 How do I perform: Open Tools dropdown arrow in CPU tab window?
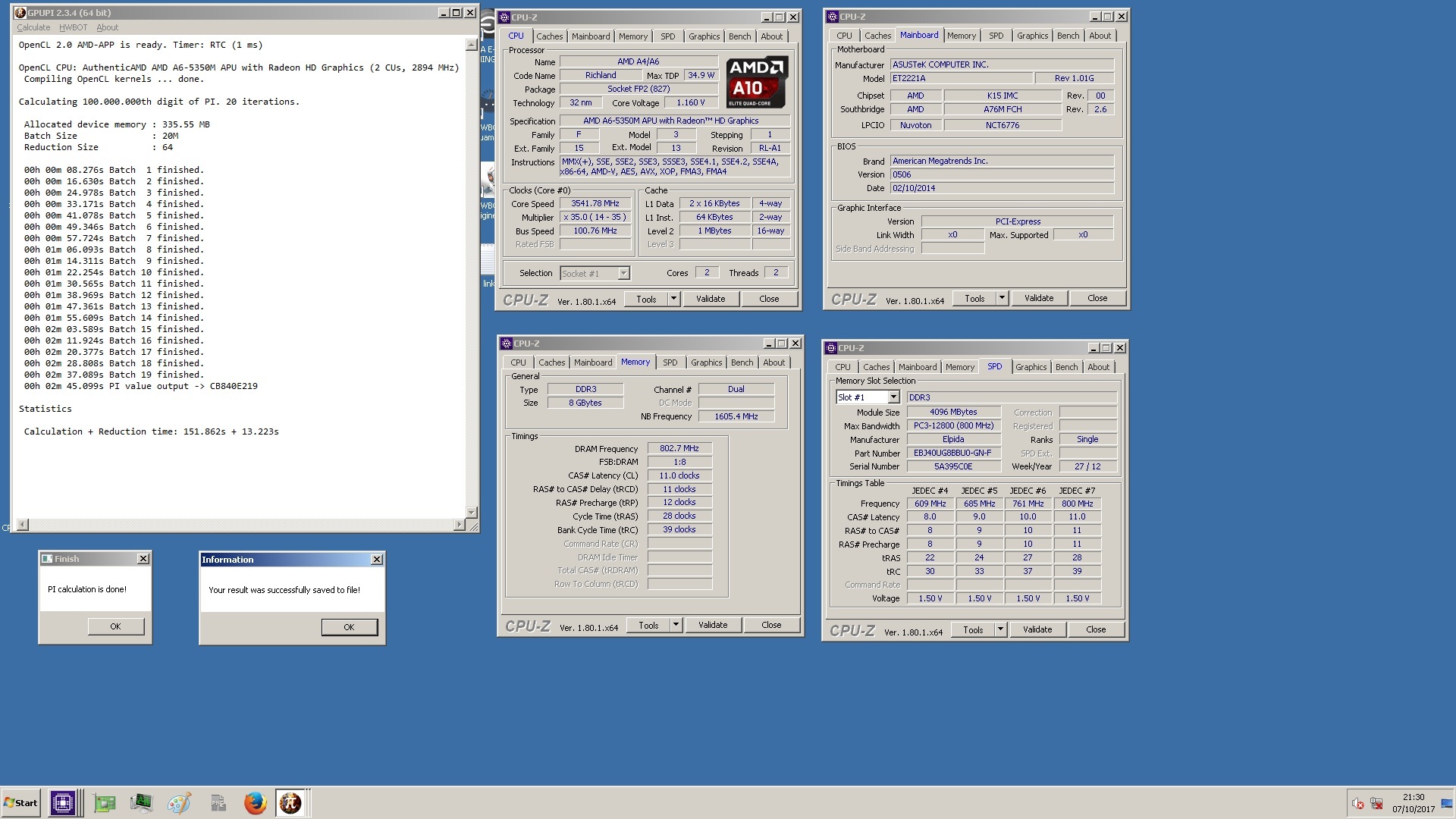673,299
